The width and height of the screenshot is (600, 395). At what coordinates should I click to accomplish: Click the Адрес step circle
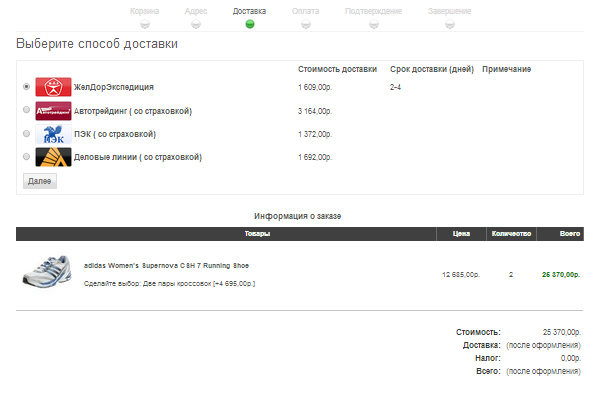pyautogui.click(x=196, y=24)
